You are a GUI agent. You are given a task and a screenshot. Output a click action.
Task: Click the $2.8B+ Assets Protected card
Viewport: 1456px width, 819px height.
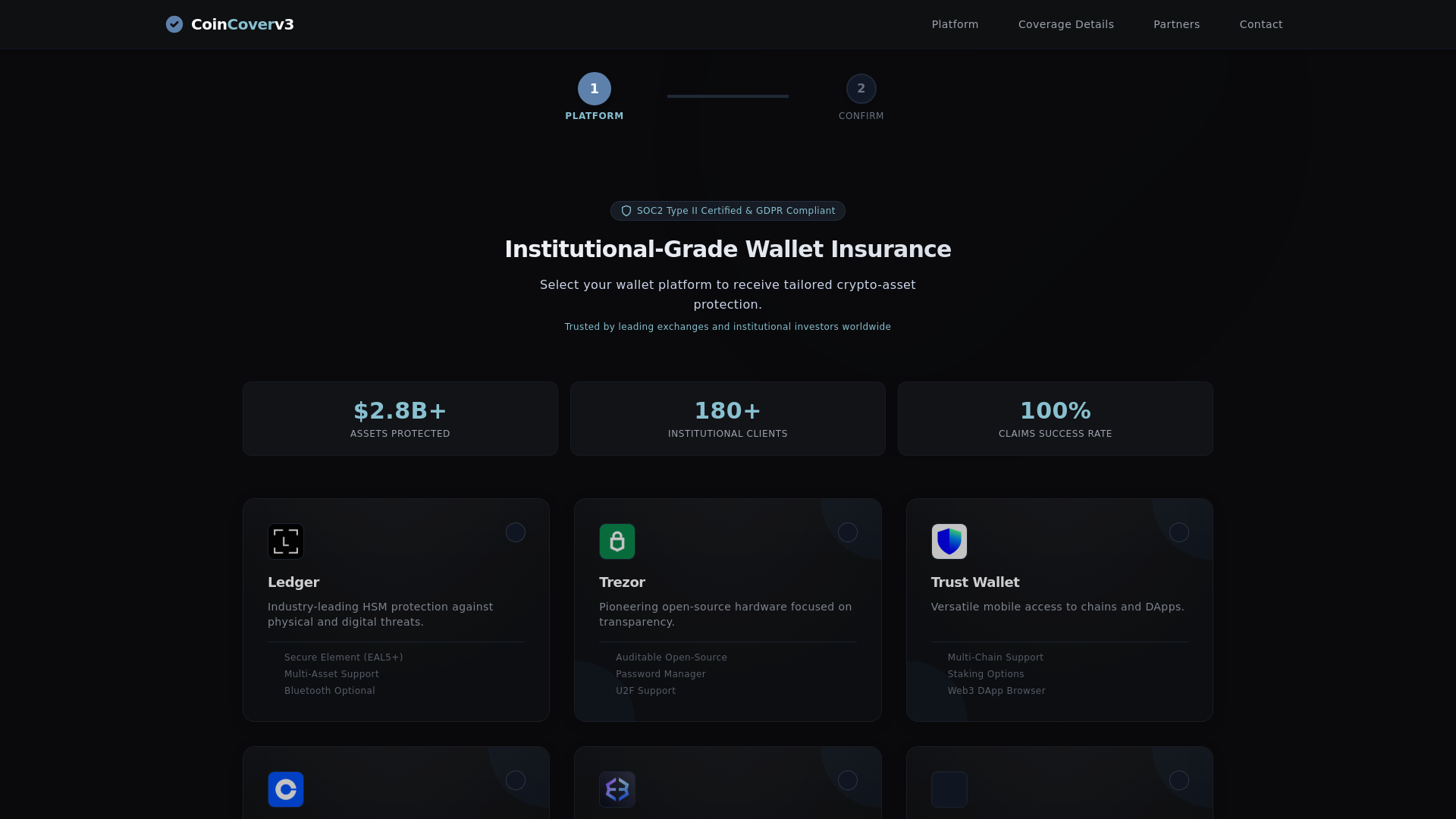click(x=400, y=419)
